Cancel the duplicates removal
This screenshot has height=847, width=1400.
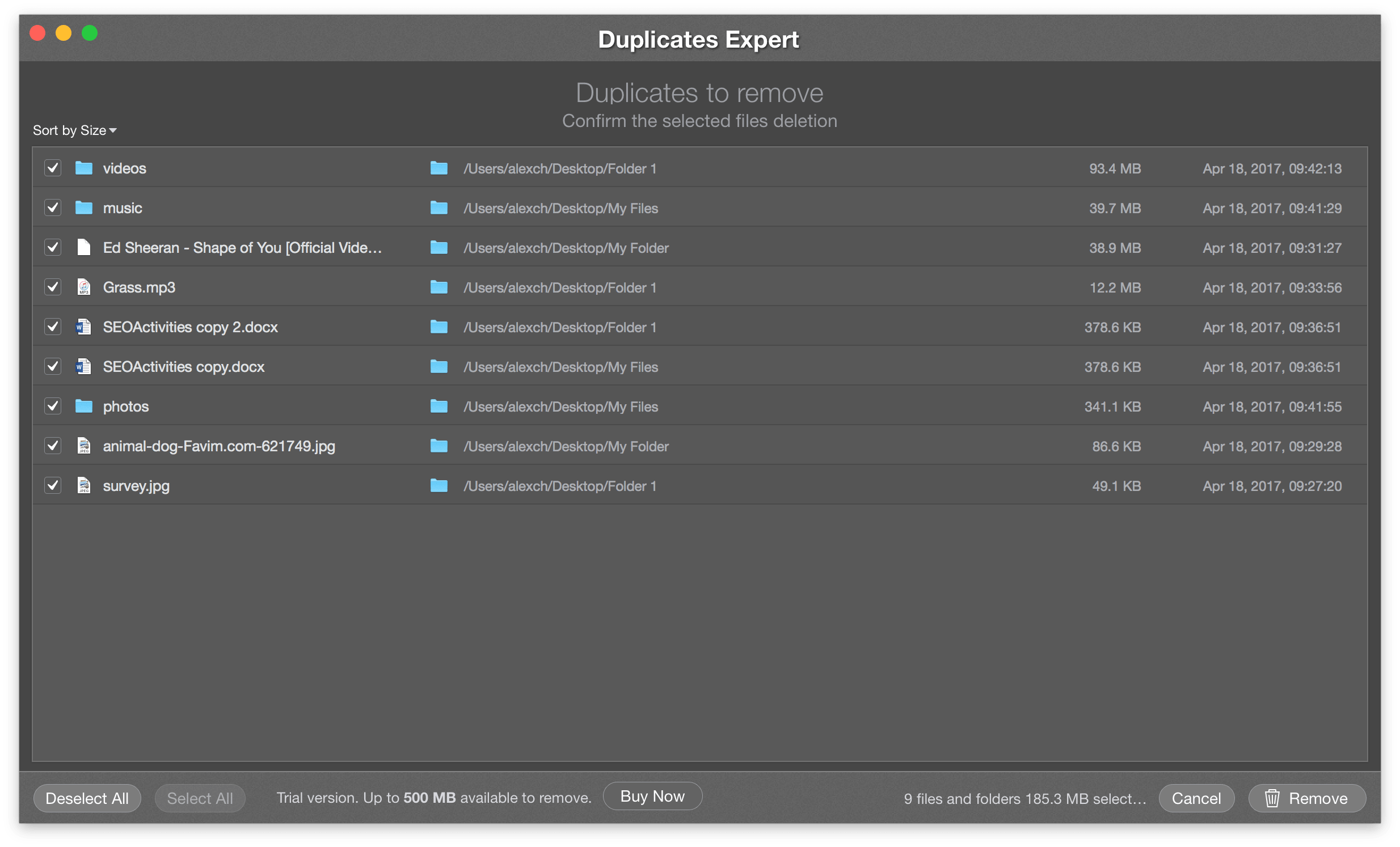pyautogui.click(x=1196, y=798)
